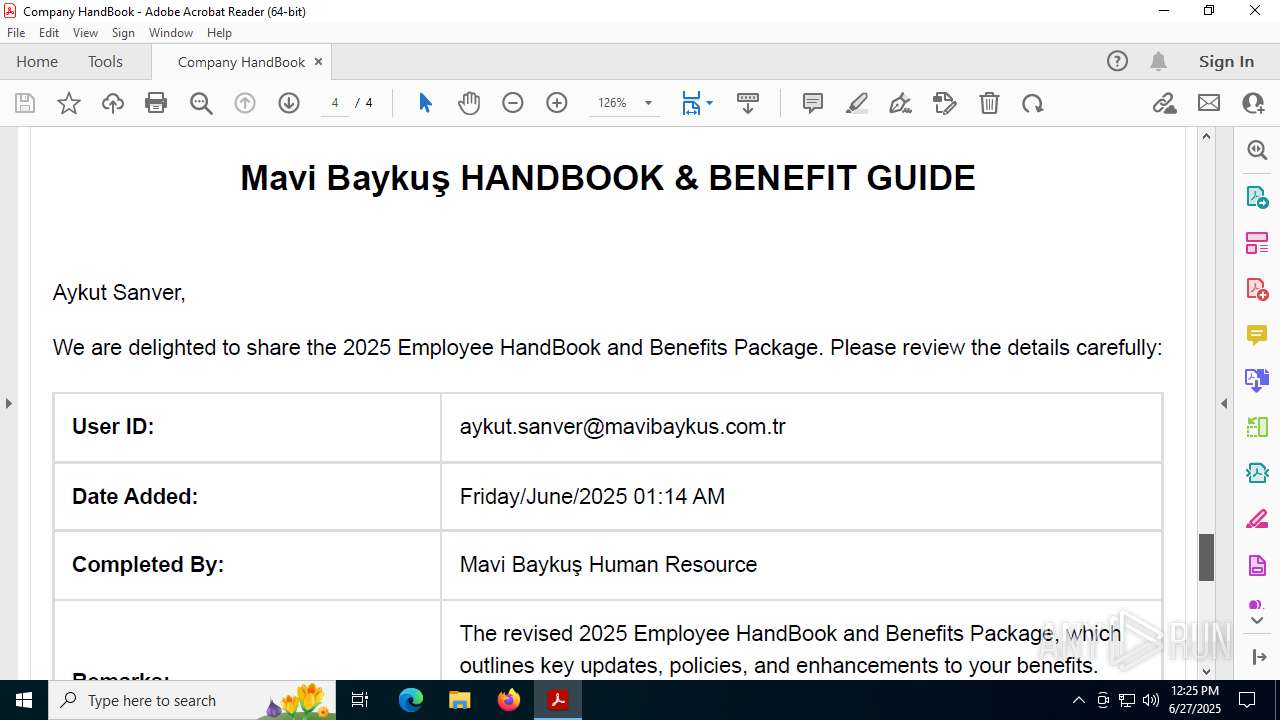The width and height of the screenshot is (1280, 720).
Task: Collapse the right tools pane
Action: (x=1224, y=403)
